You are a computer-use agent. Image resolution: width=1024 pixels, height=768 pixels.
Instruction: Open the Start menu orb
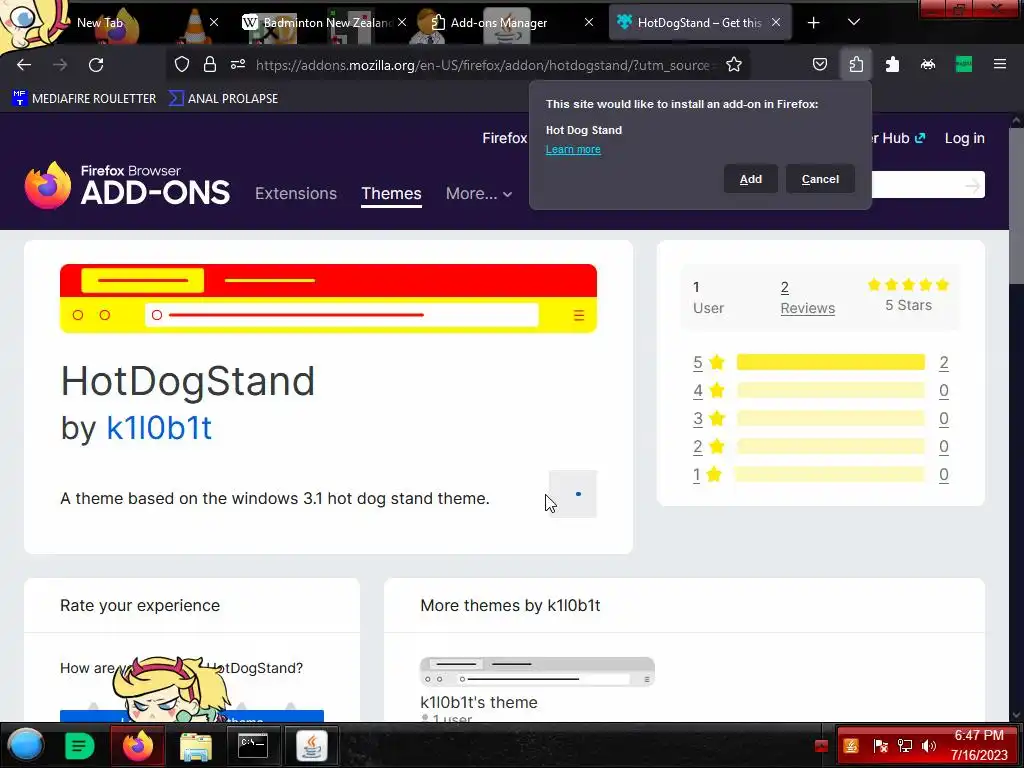coord(26,745)
